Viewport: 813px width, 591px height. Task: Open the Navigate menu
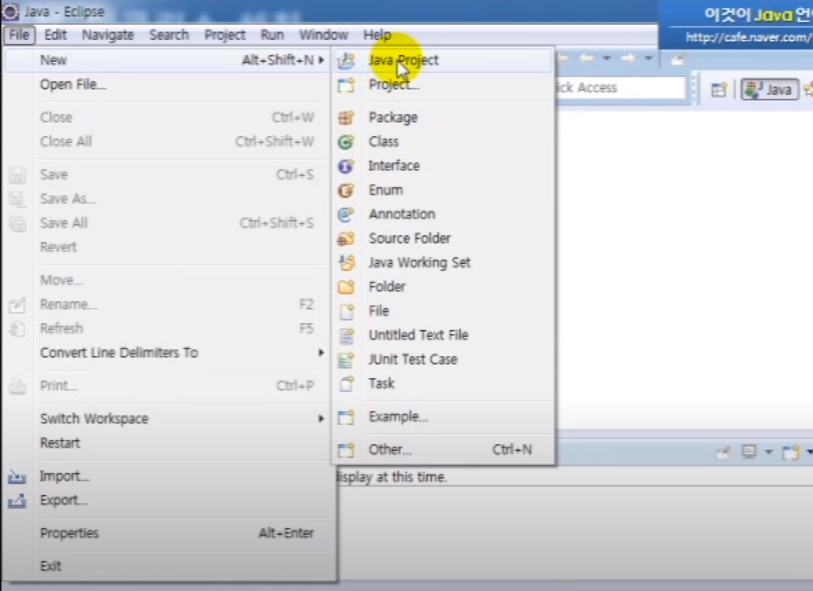(108, 35)
